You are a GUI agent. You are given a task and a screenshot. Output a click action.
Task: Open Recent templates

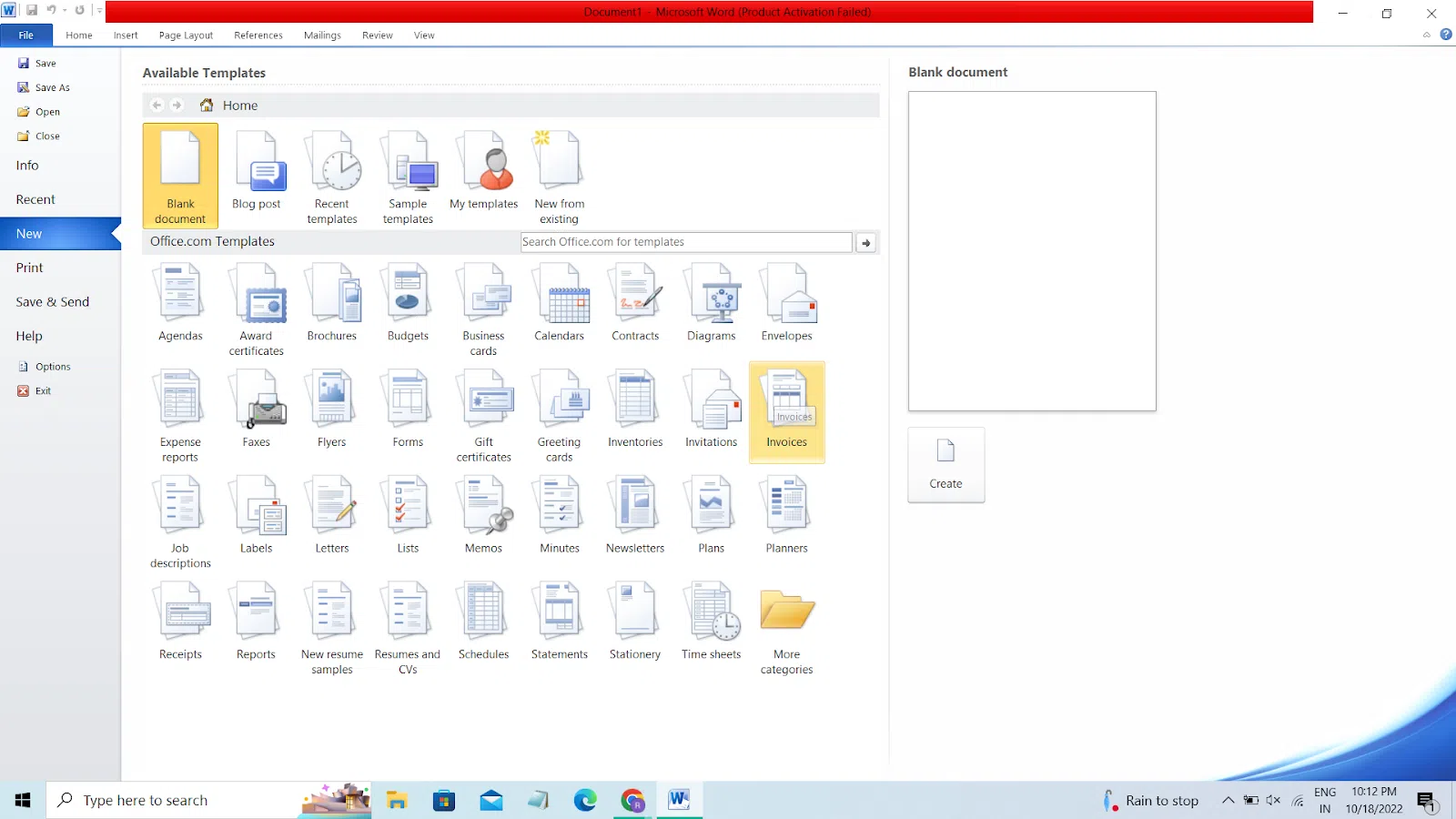[332, 176]
